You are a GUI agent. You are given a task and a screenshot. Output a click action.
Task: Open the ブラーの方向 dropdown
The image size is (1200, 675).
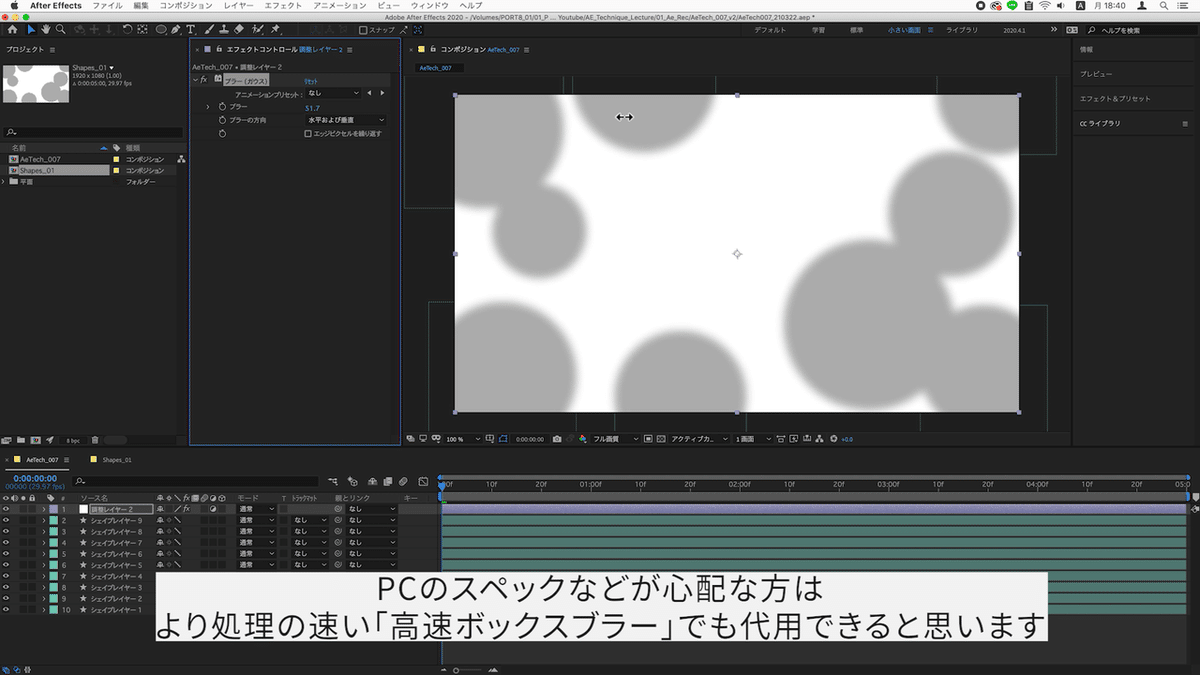coord(344,120)
